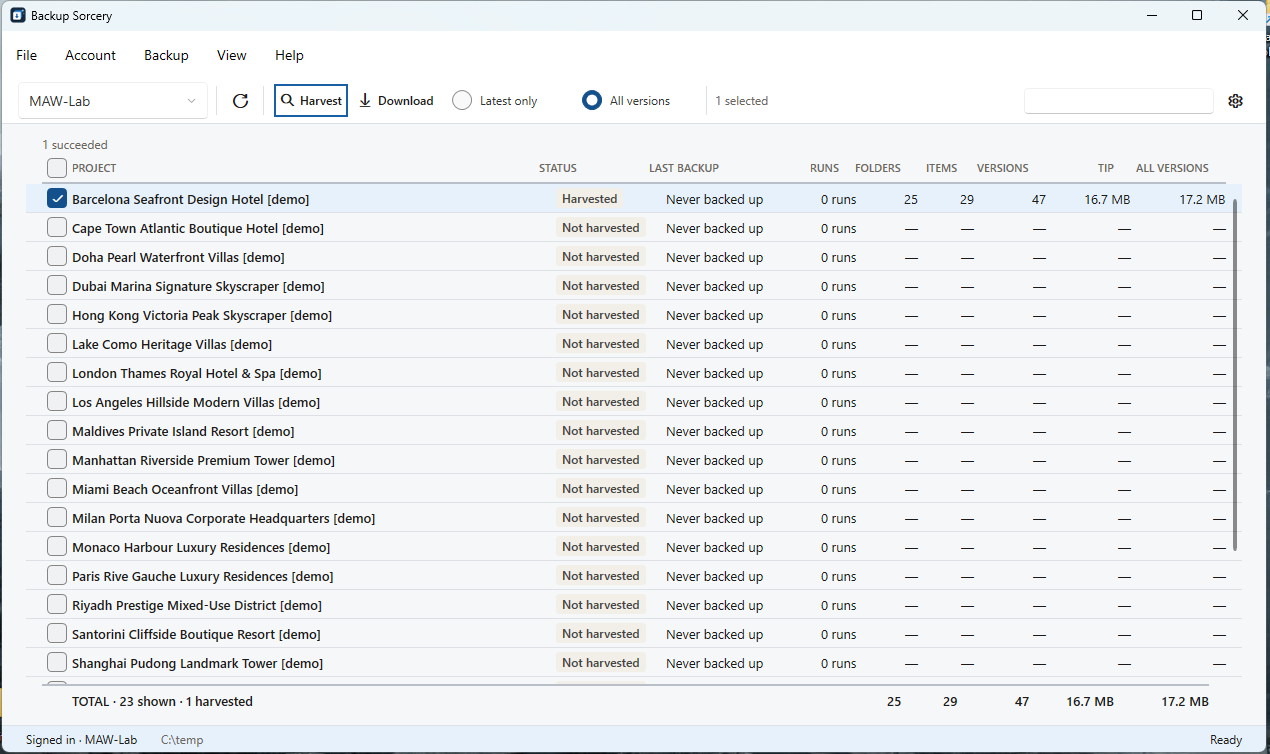Click the 0 runs cell in Miami Beach row
Viewport: 1270px width, 754px height.
click(838, 489)
